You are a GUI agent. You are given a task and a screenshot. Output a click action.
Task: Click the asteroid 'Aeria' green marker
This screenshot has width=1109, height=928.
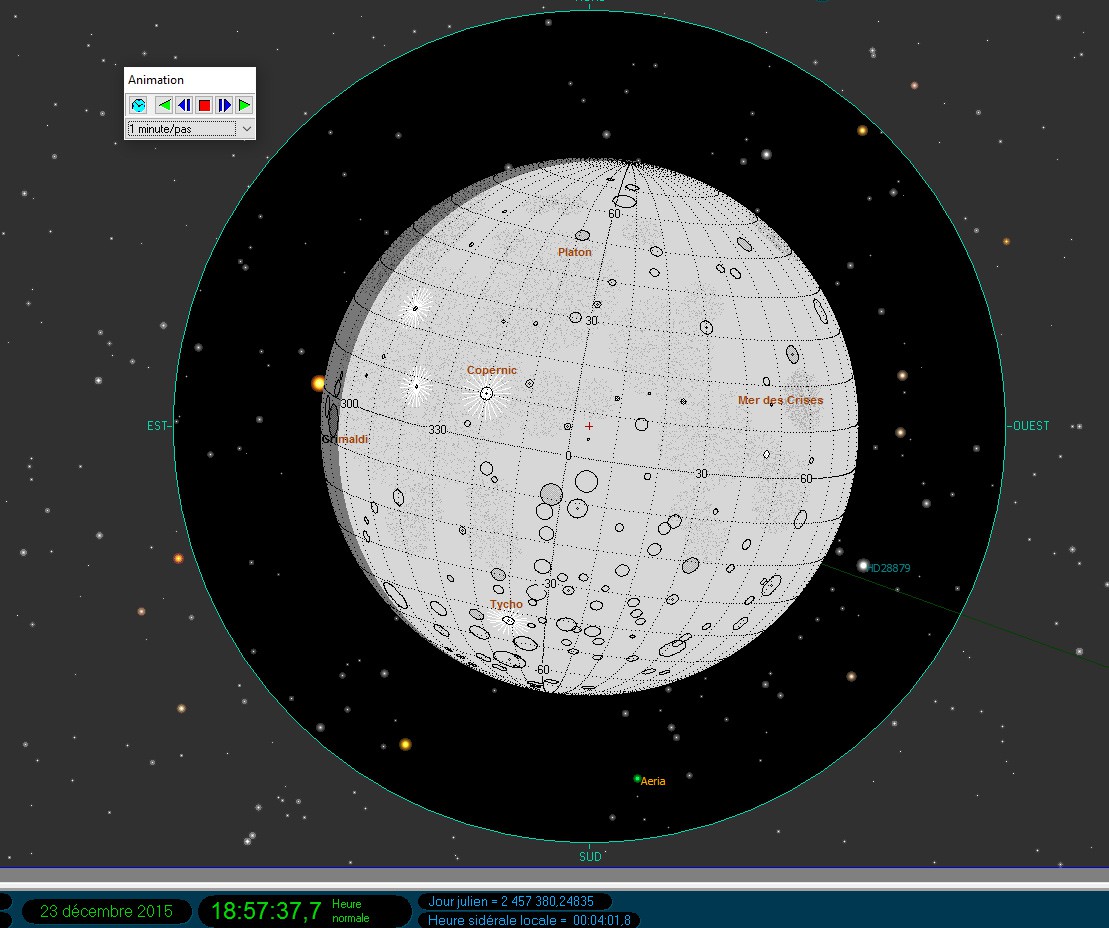[637, 779]
